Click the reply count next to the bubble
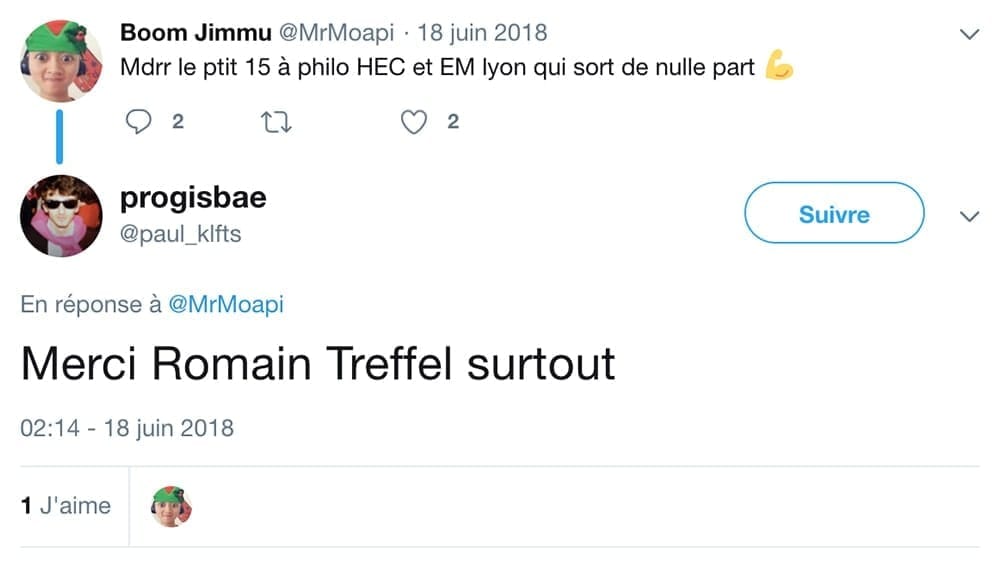 (178, 122)
